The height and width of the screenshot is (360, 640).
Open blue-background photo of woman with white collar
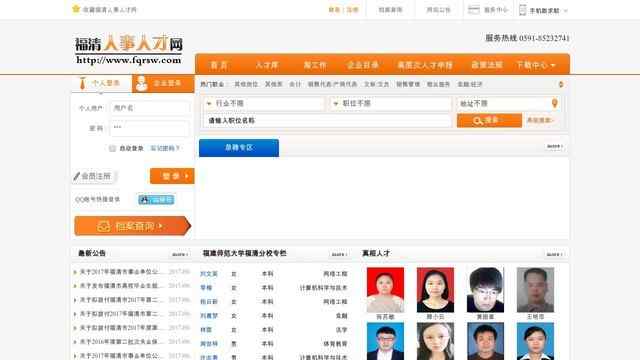pos(535,341)
